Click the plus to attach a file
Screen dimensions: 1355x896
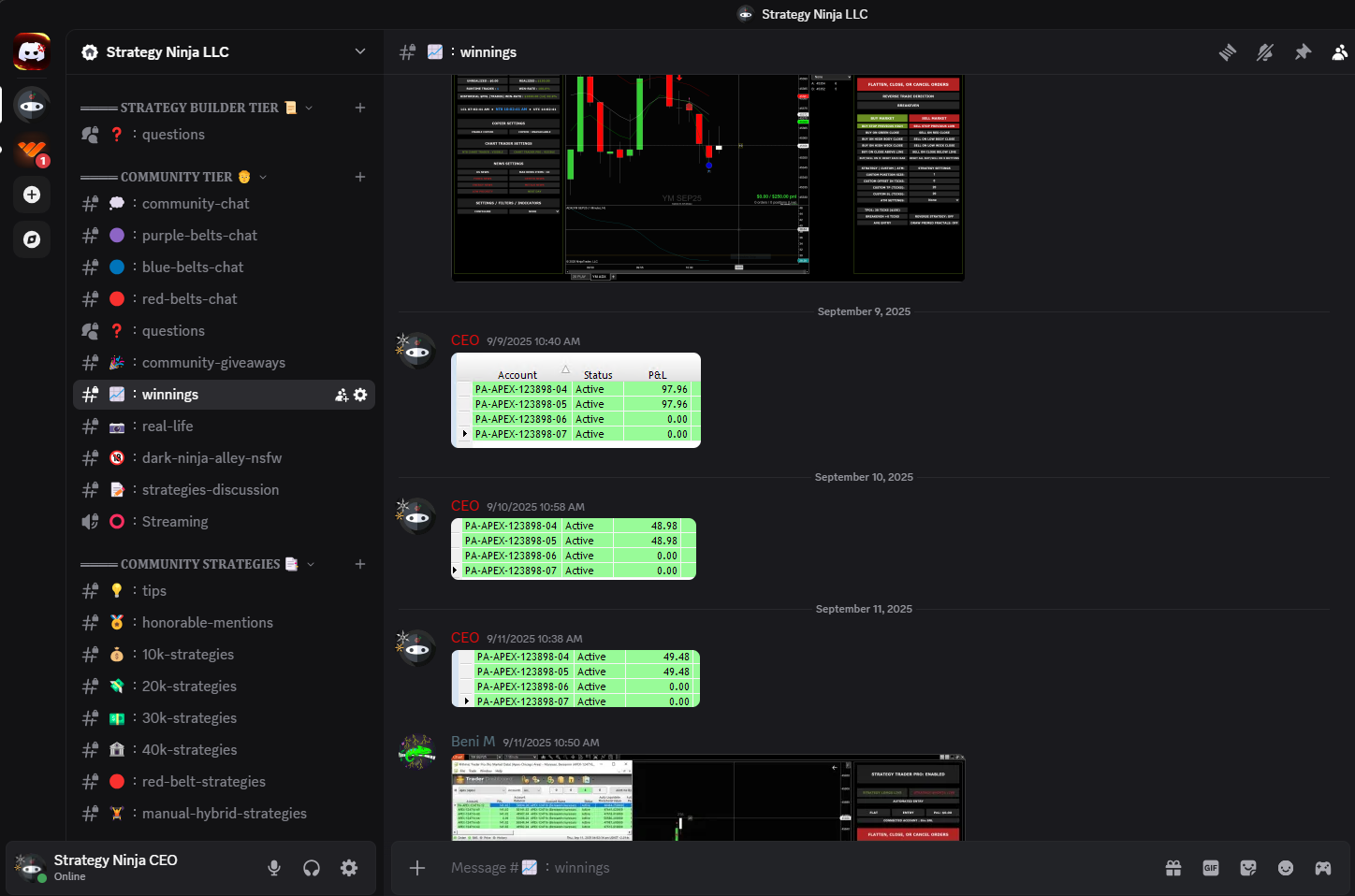coord(416,867)
